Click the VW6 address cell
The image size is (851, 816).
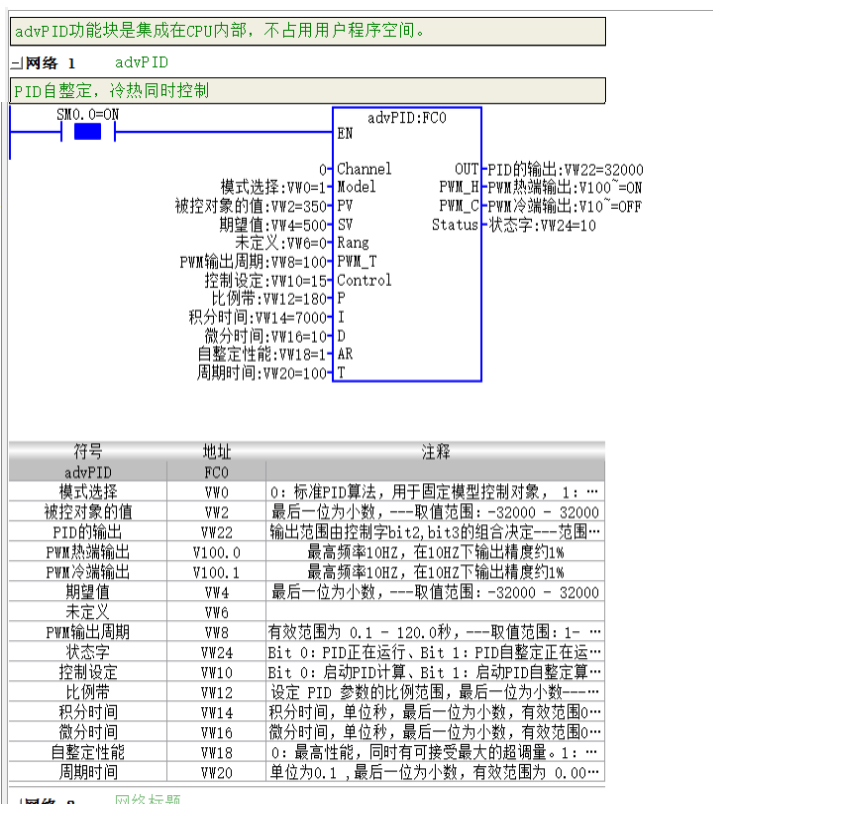pos(217,613)
